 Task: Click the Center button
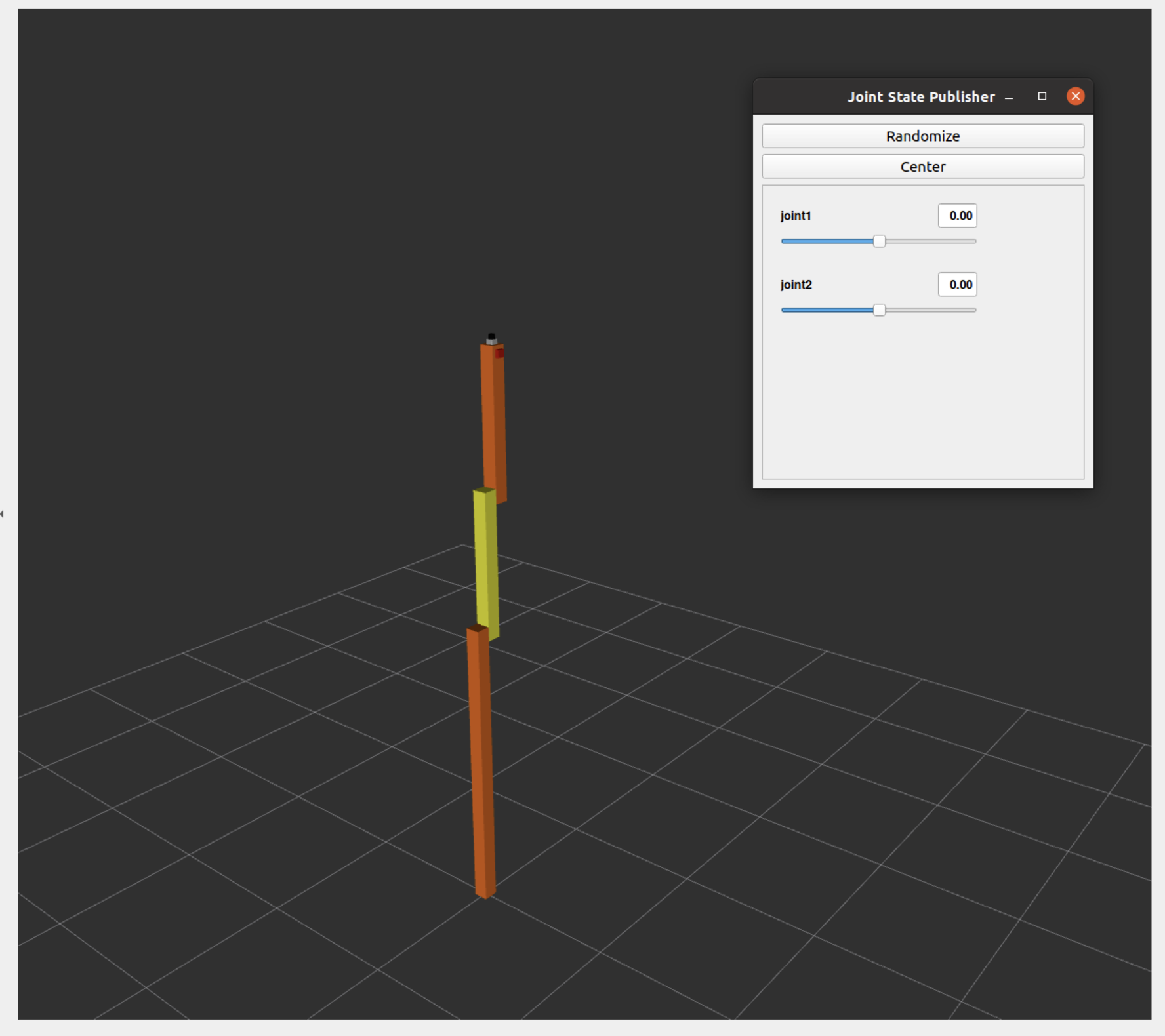pos(923,167)
